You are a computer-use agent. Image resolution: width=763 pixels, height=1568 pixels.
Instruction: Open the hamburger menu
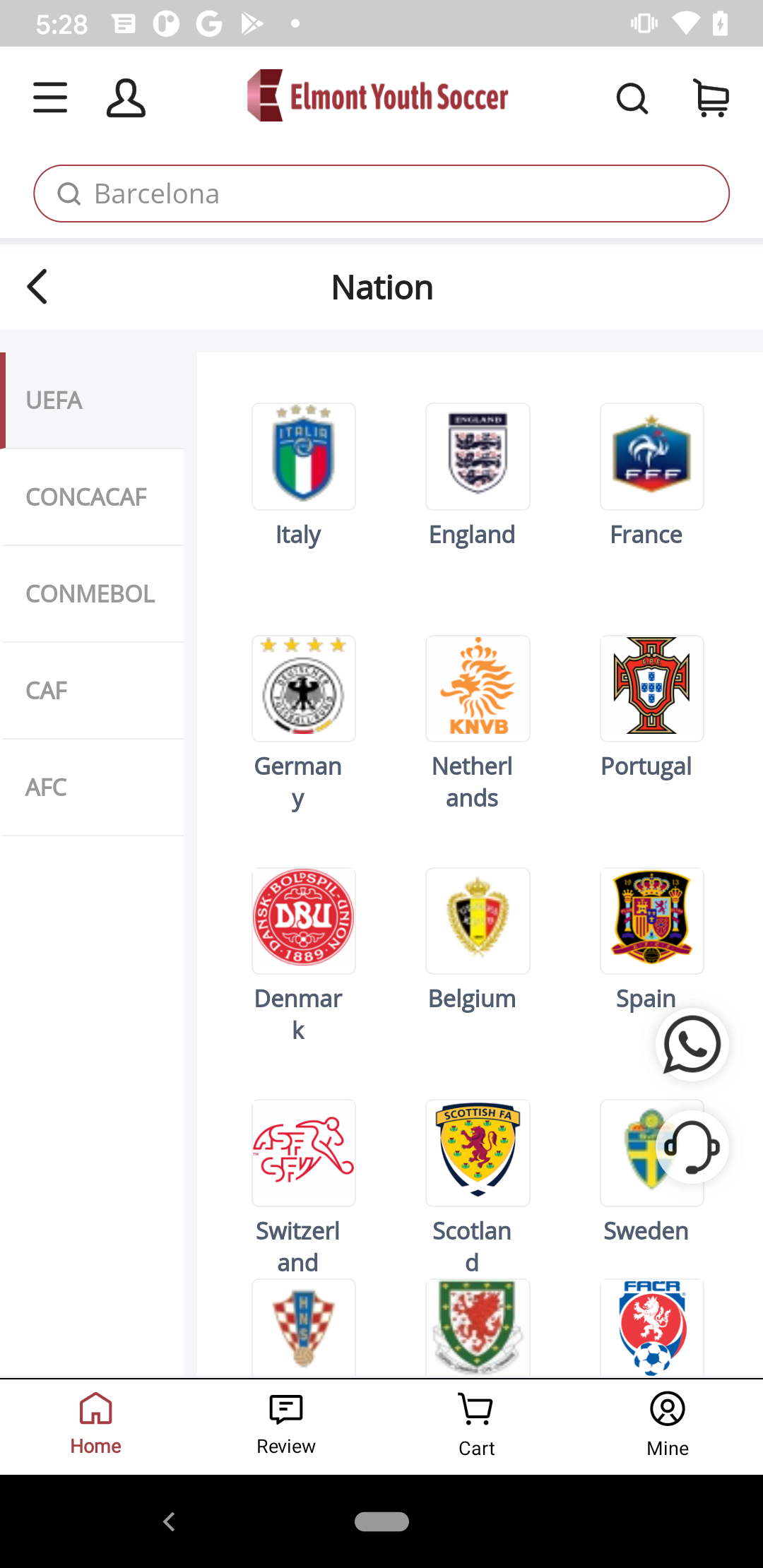click(50, 97)
